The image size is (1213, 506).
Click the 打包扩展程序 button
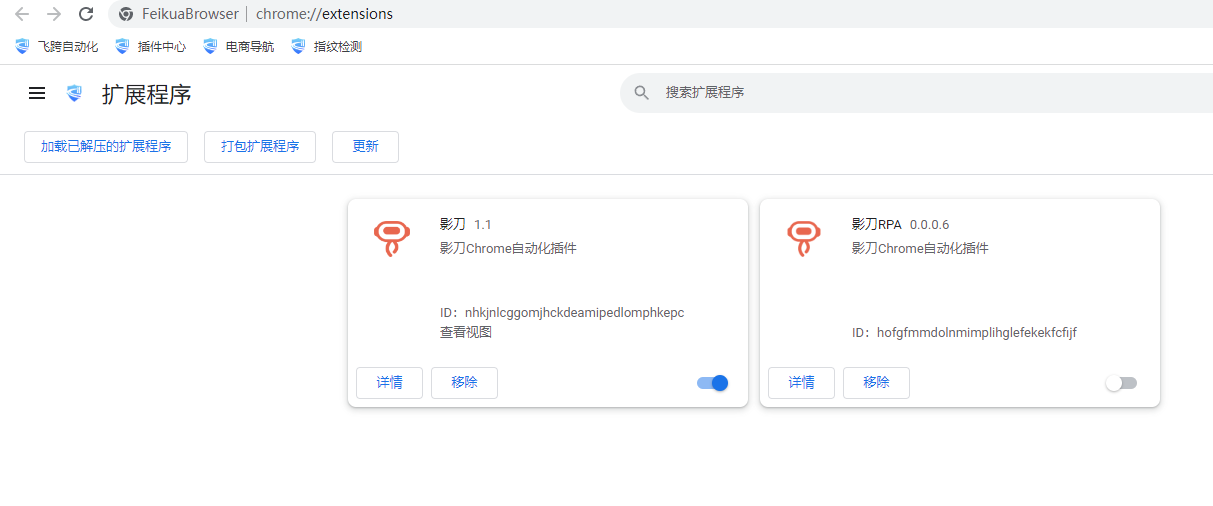click(260, 146)
